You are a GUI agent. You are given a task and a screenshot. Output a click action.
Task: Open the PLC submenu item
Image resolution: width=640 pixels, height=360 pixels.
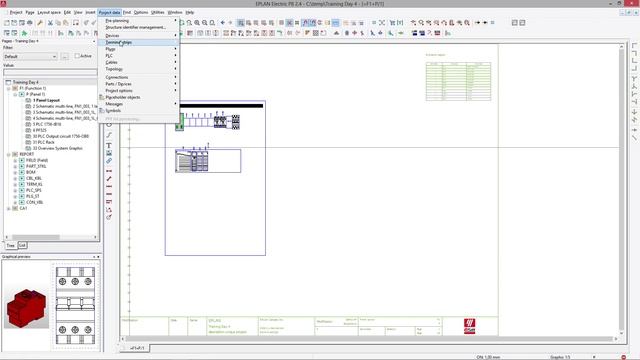(138, 56)
